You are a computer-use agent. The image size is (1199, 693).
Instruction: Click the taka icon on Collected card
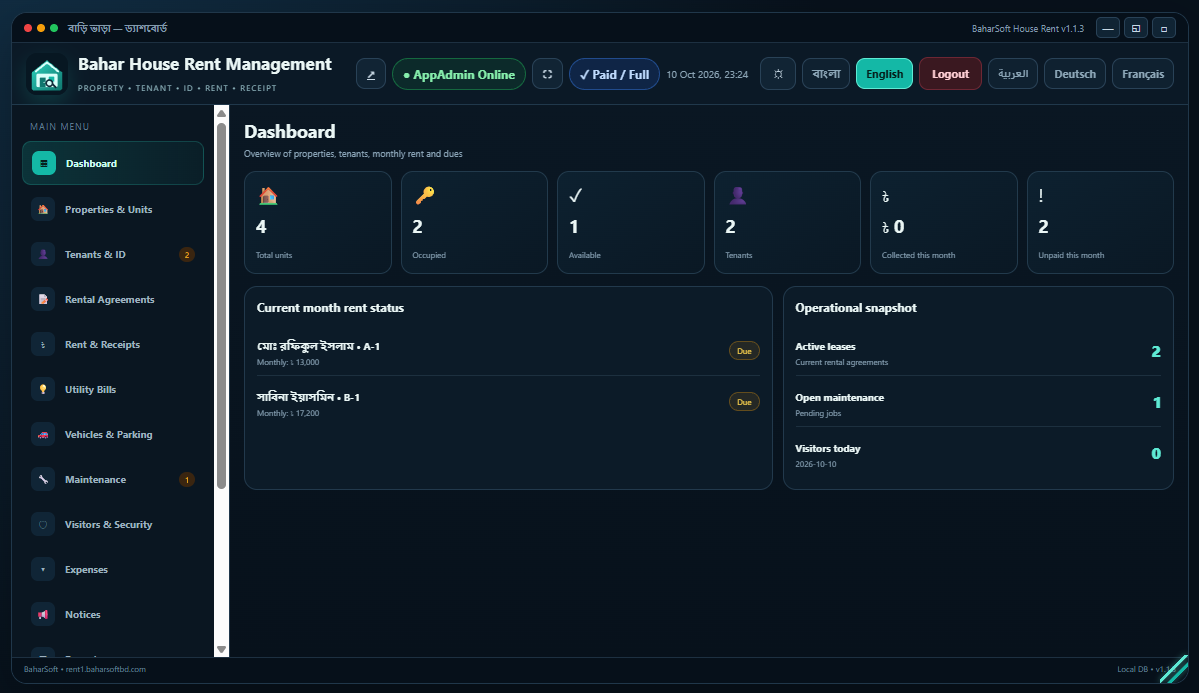(886, 197)
